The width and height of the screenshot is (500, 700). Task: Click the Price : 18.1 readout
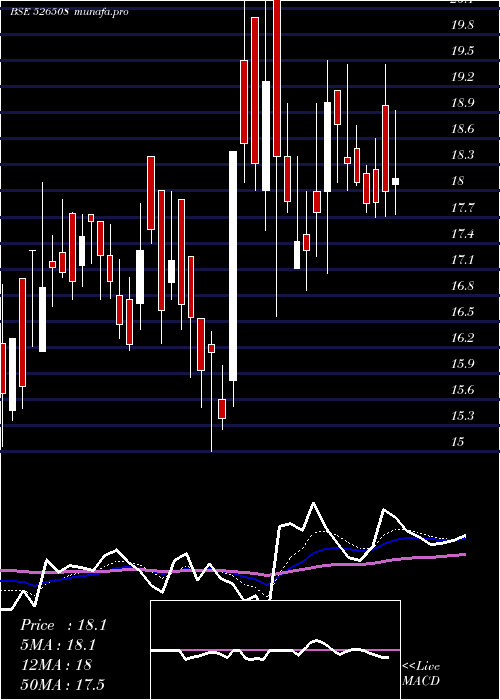click(63, 625)
